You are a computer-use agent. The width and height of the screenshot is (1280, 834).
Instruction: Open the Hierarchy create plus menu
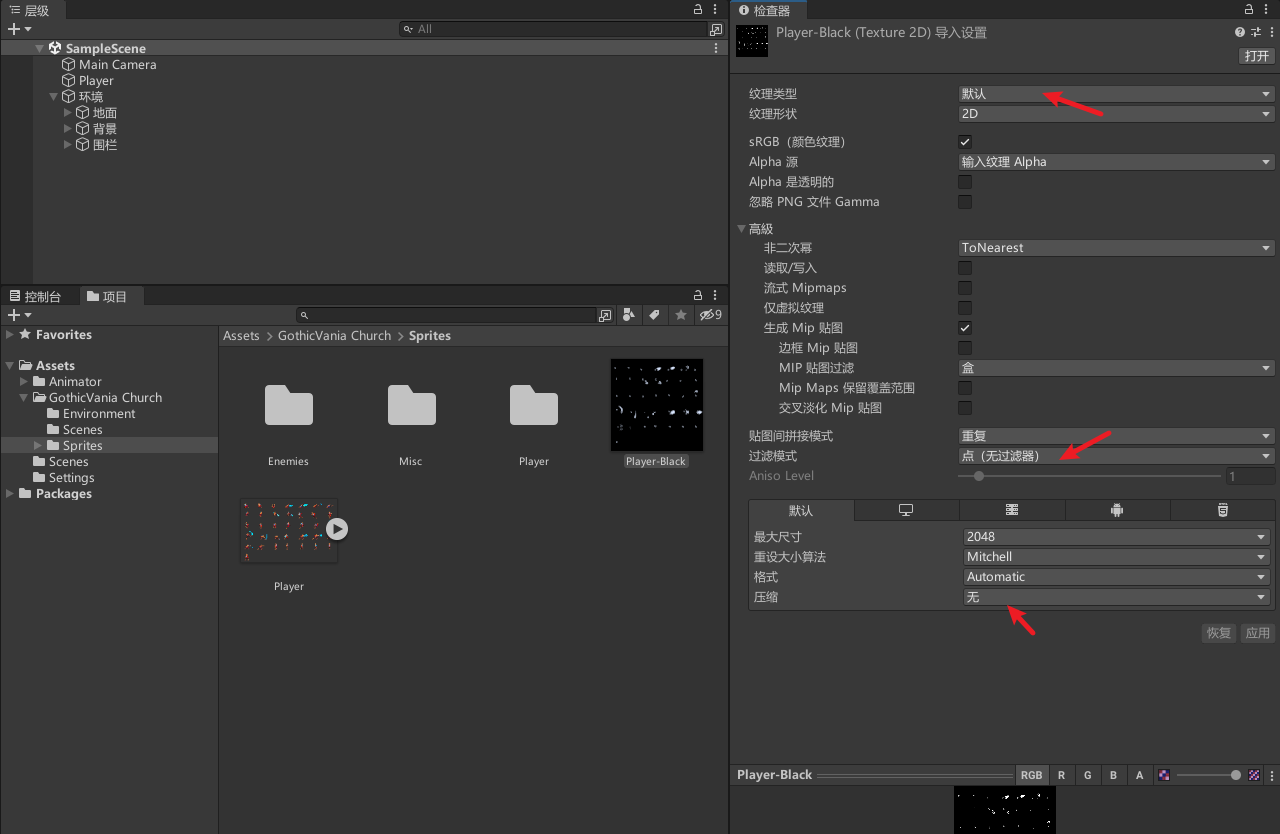pyautogui.click(x=19, y=29)
